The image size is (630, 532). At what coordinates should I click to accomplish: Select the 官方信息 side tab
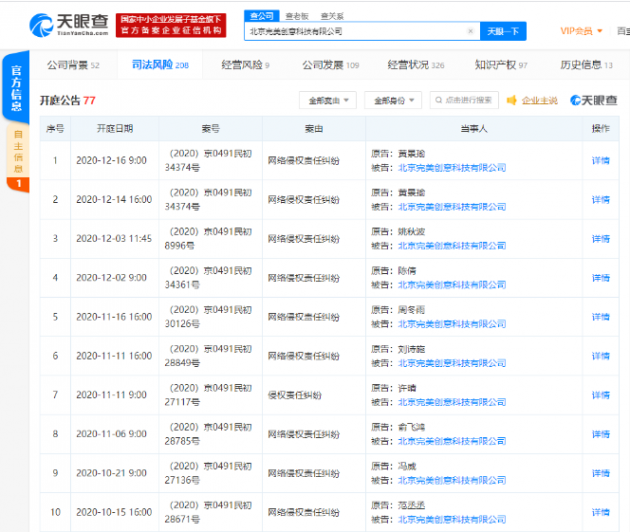(16, 87)
